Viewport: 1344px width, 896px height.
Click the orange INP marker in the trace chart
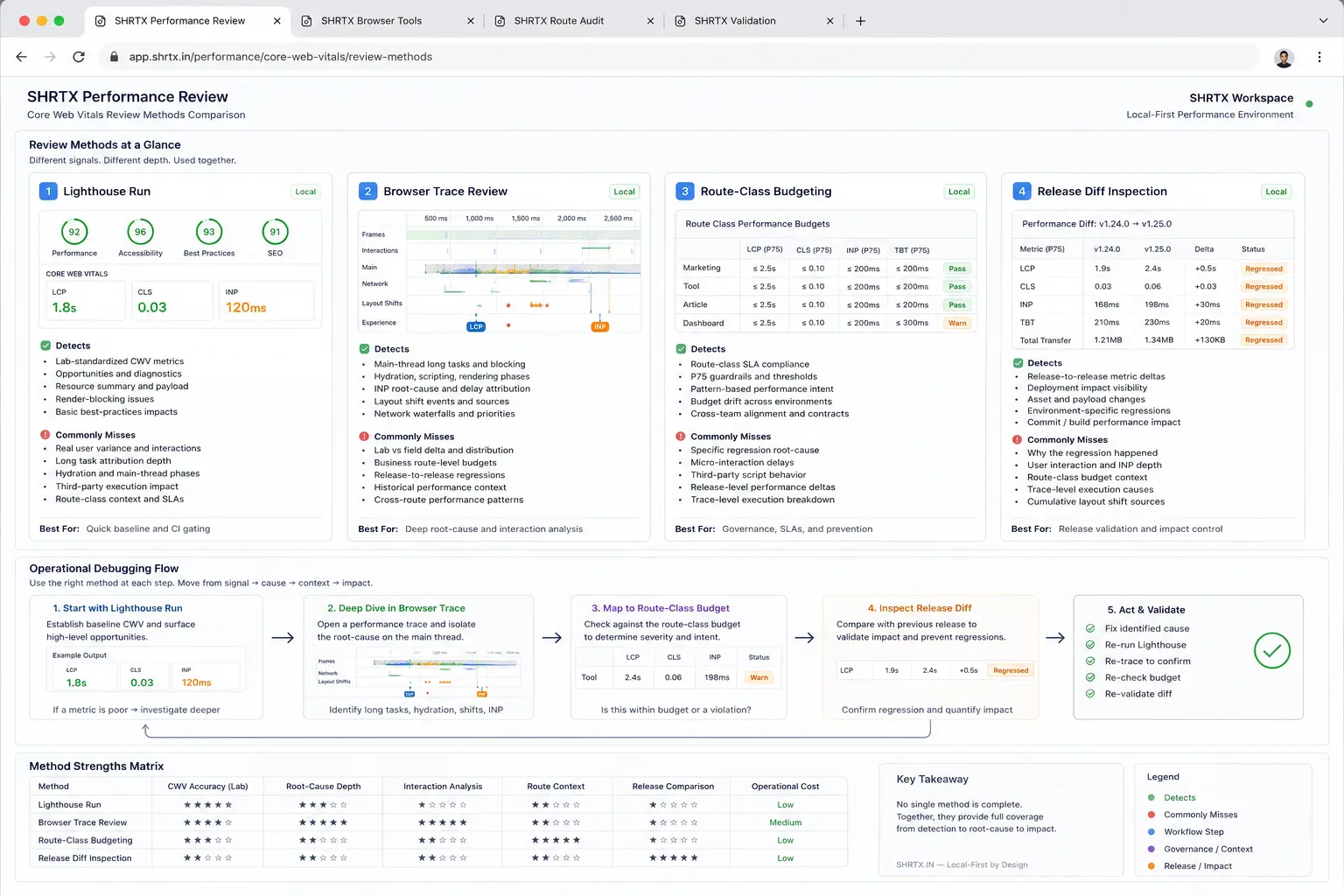(599, 326)
